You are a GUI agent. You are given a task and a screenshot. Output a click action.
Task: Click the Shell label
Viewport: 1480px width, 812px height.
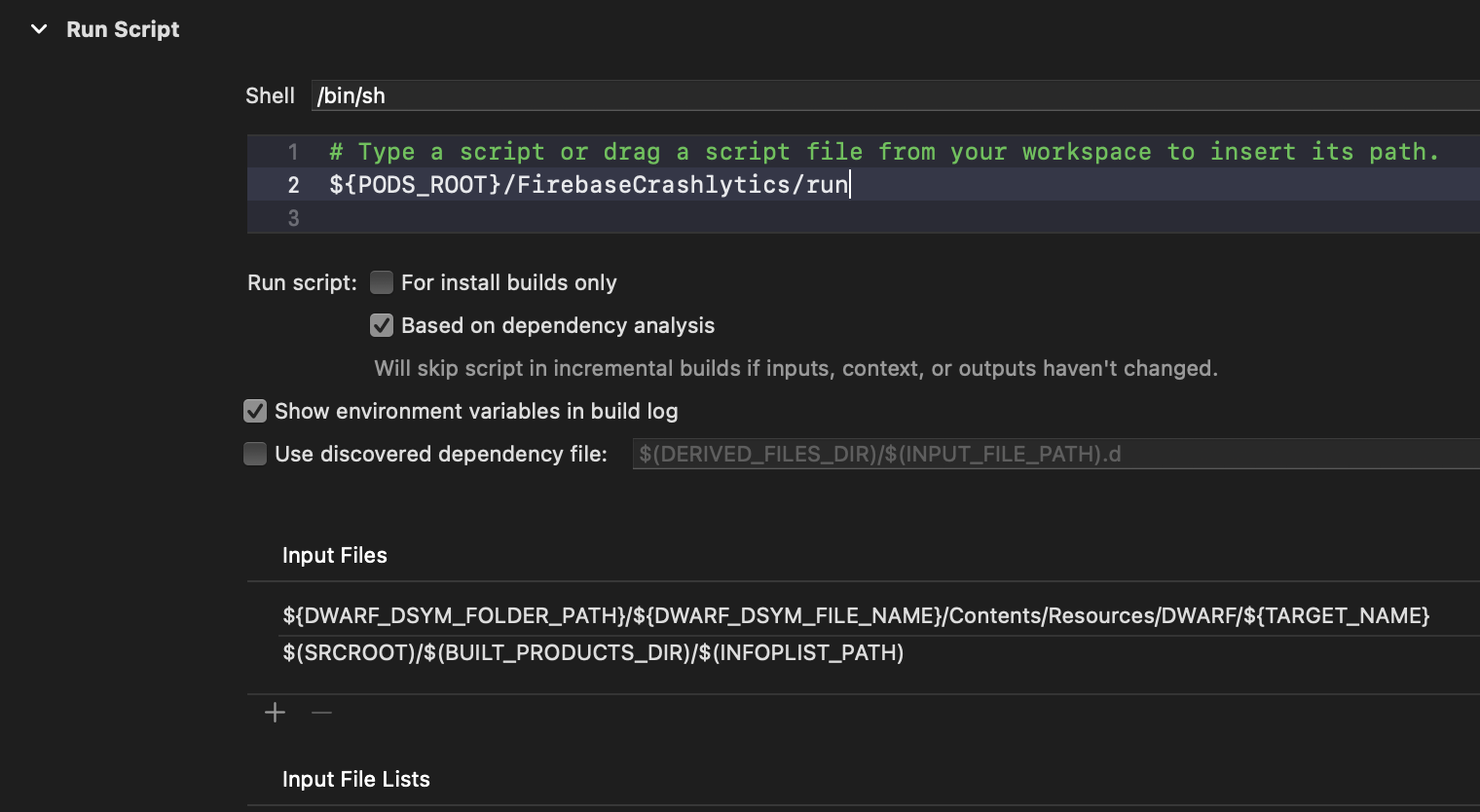click(270, 95)
